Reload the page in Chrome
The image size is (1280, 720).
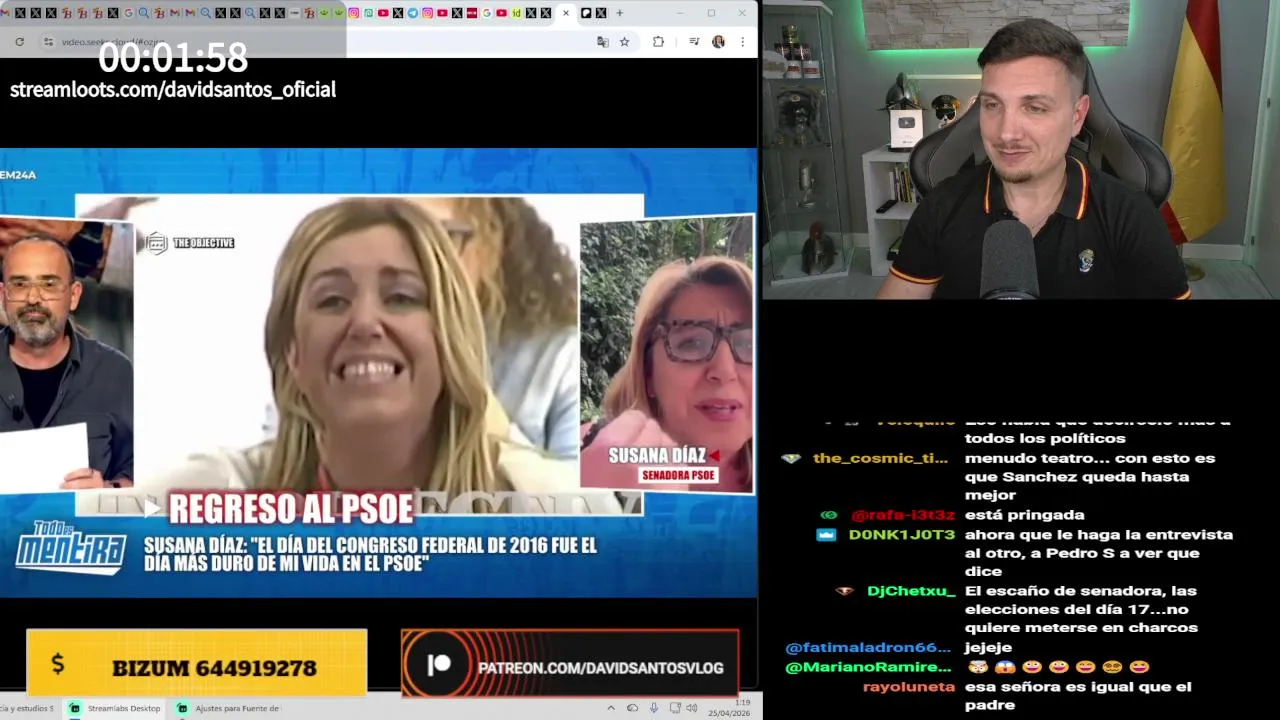(x=19, y=42)
